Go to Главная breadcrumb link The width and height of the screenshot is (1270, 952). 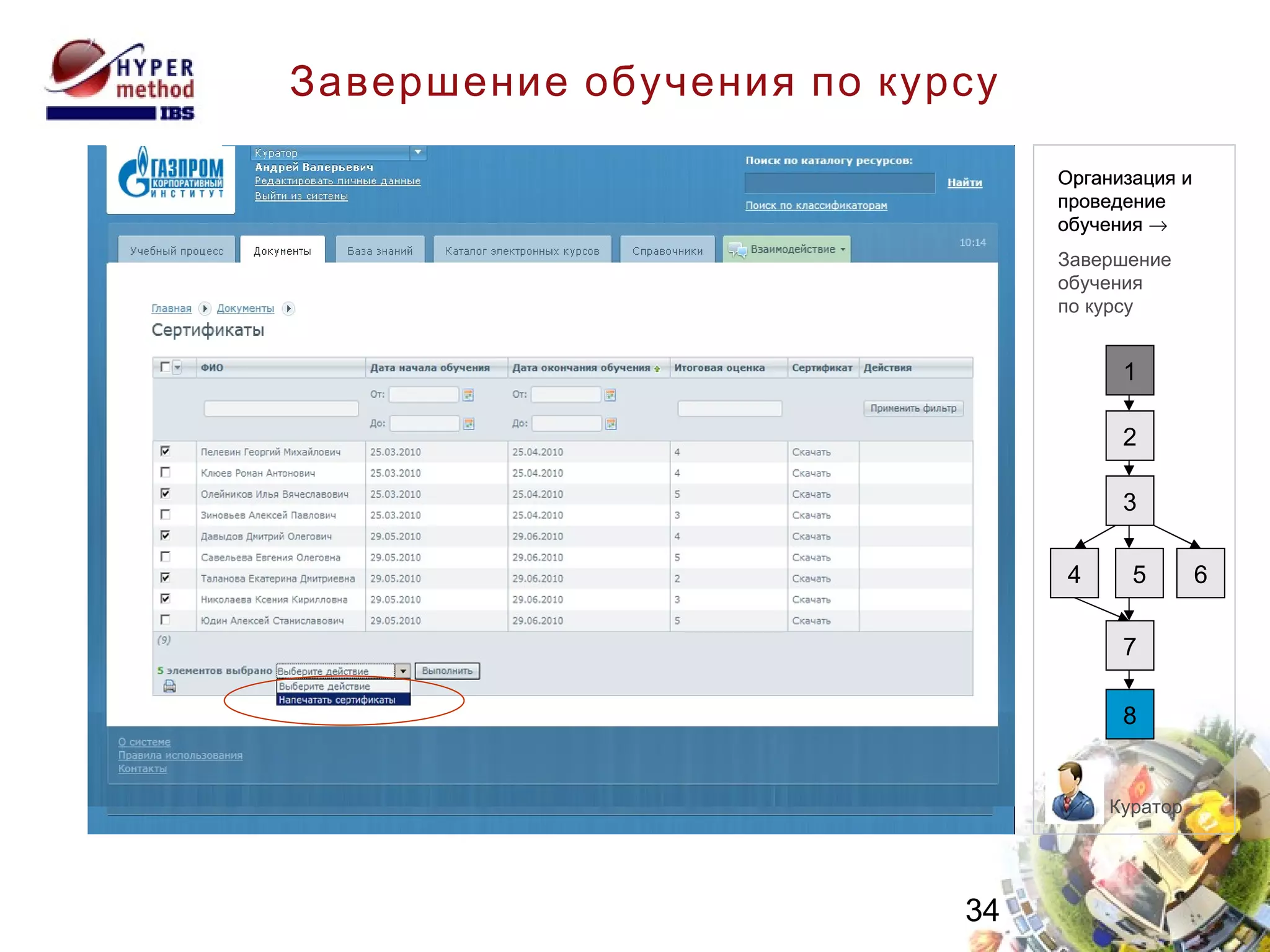click(172, 309)
